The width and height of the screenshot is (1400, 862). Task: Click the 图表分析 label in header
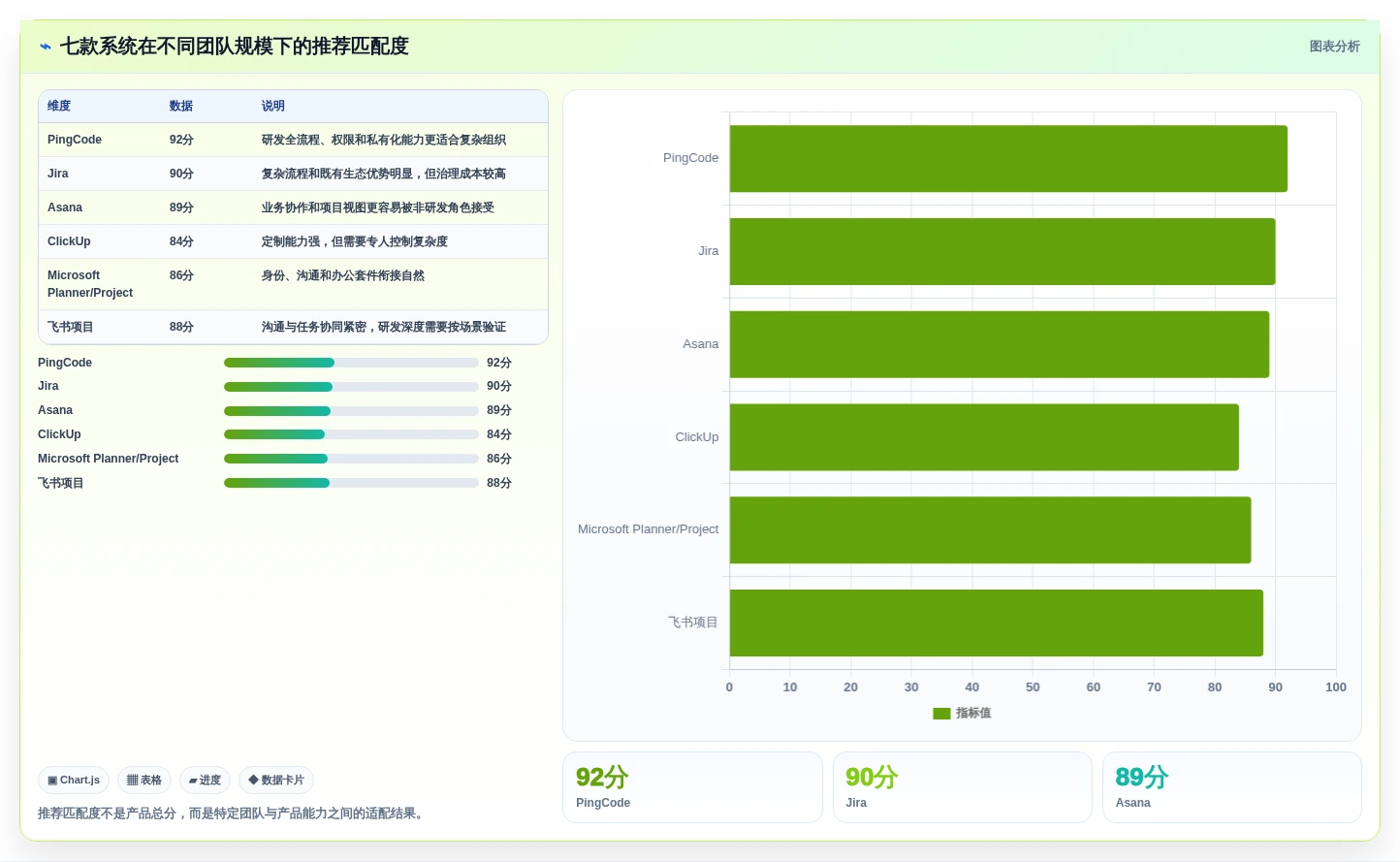pos(1334,47)
